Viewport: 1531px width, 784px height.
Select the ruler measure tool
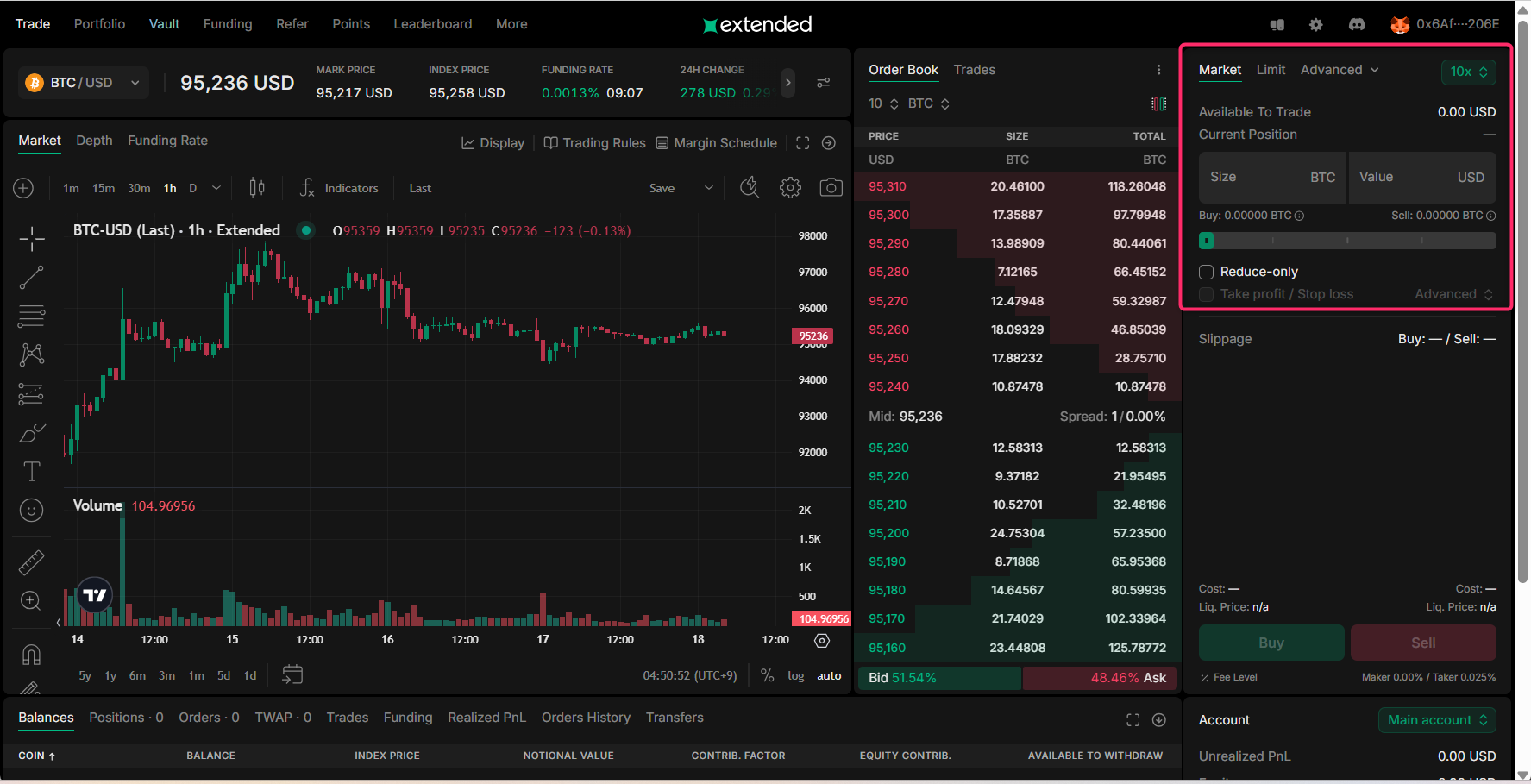pyautogui.click(x=32, y=562)
